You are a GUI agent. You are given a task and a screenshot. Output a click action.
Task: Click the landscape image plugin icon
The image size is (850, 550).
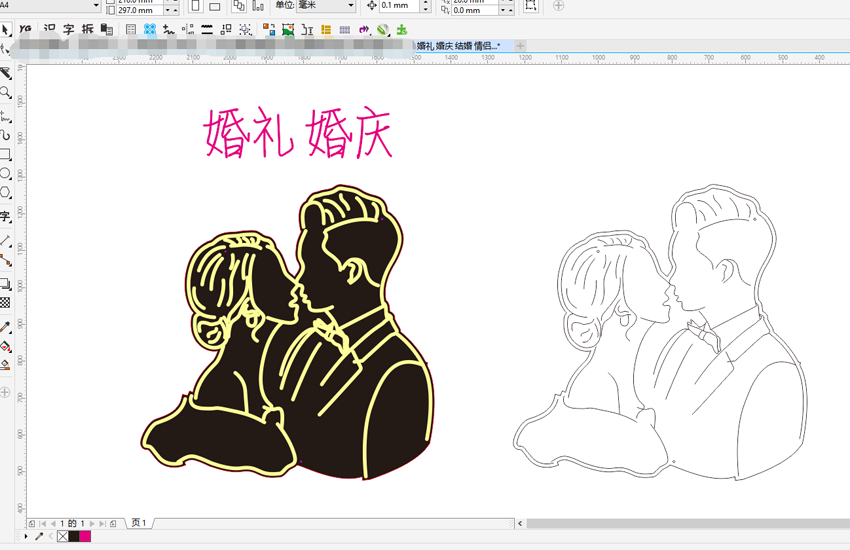pyautogui.click(x=288, y=29)
